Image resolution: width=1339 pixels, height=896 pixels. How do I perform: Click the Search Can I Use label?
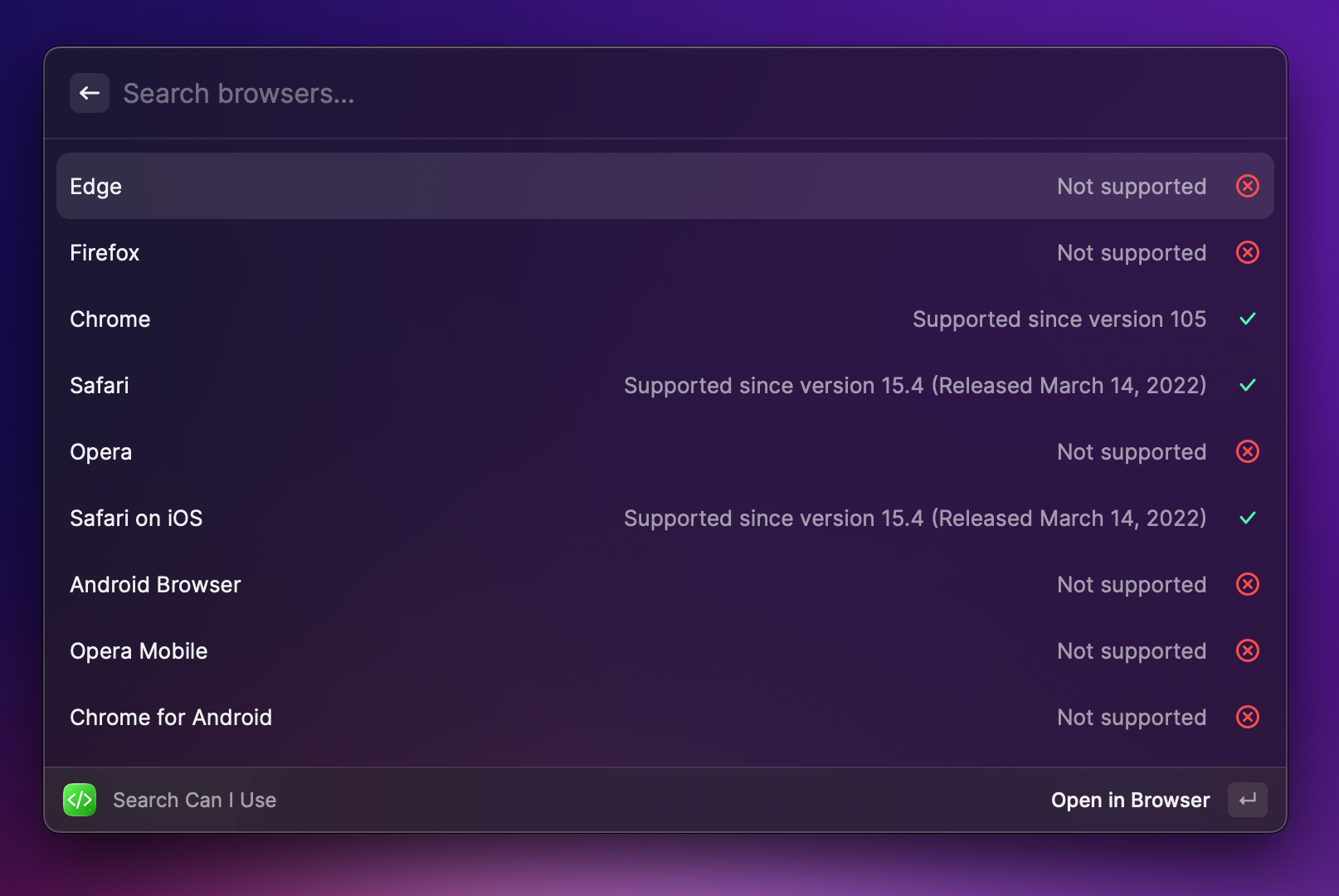click(x=194, y=801)
